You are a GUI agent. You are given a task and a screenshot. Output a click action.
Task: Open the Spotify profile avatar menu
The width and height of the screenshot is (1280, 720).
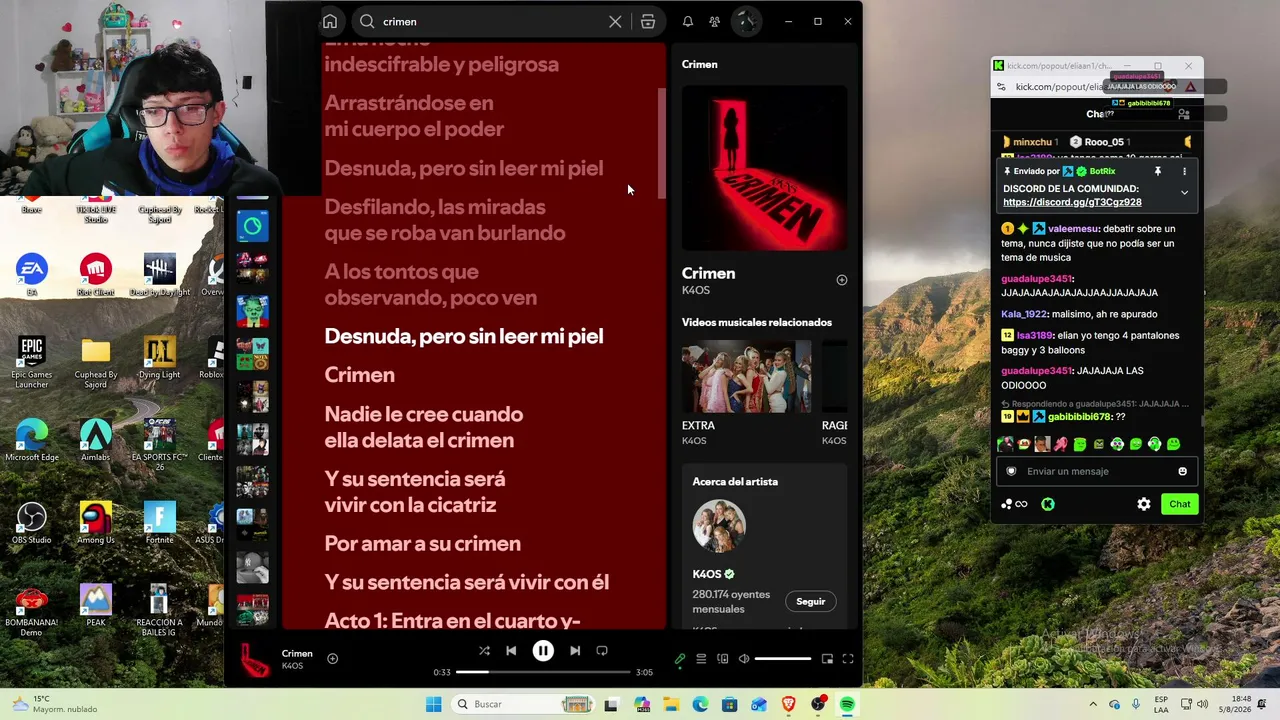746,21
